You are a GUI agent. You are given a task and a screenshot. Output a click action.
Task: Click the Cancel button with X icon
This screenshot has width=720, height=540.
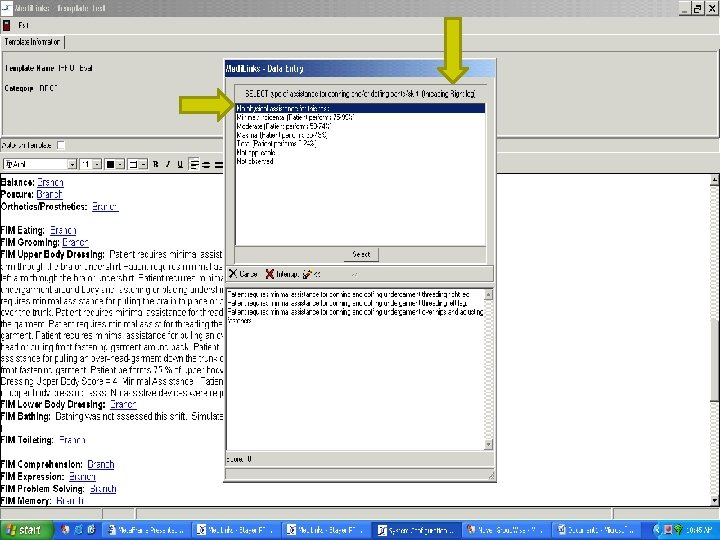(x=244, y=274)
